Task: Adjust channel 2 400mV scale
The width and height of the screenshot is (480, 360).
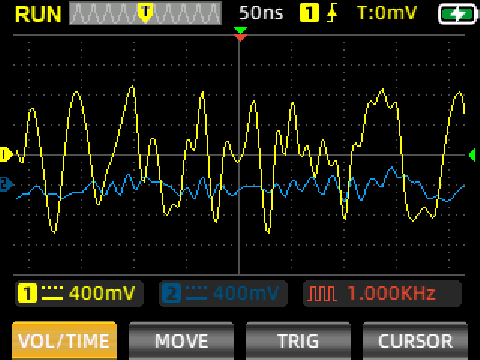Action: click(x=246, y=293)
